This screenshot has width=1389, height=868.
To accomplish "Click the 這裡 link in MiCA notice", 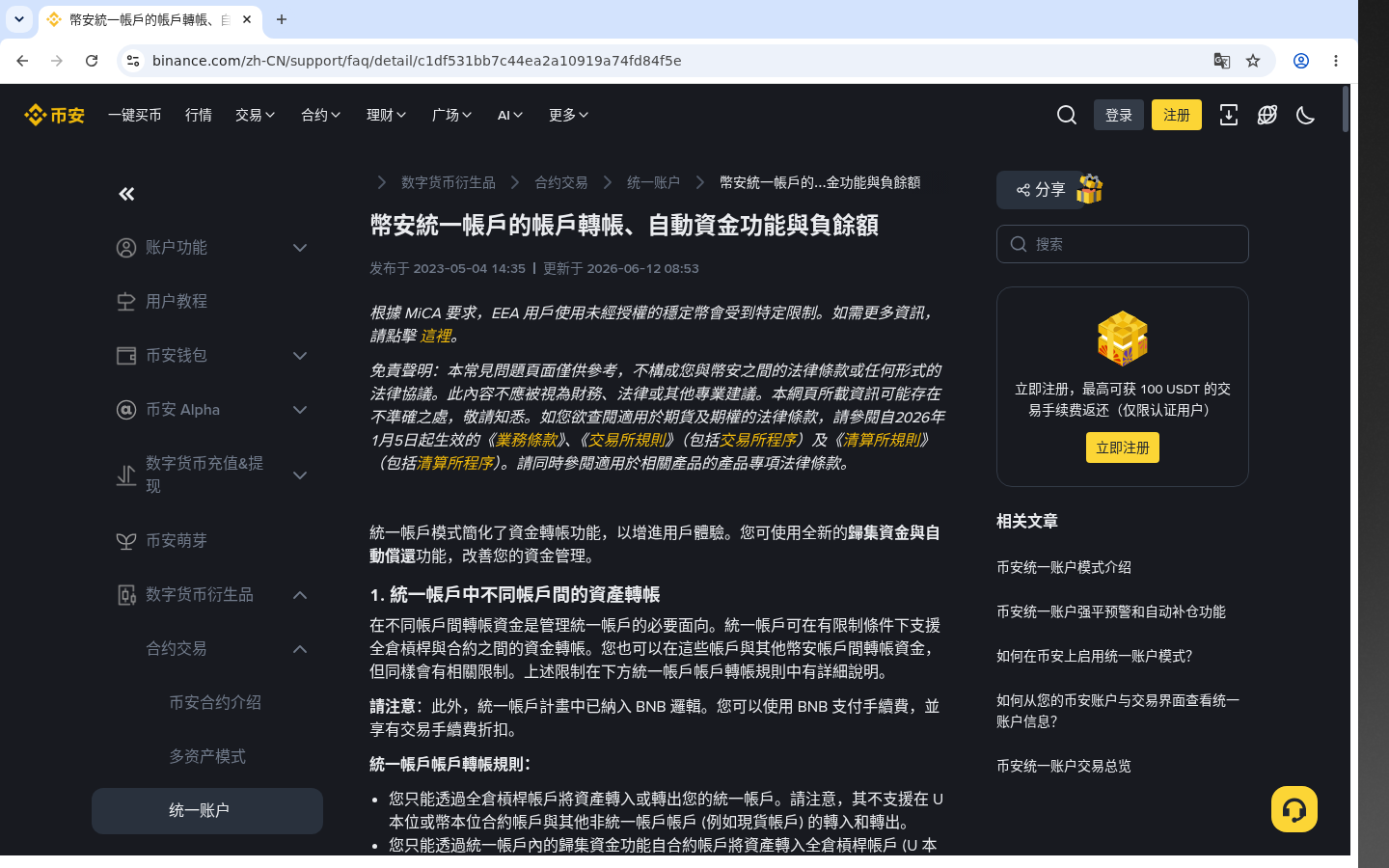I will pyautogui.click(x=436, y=336).
